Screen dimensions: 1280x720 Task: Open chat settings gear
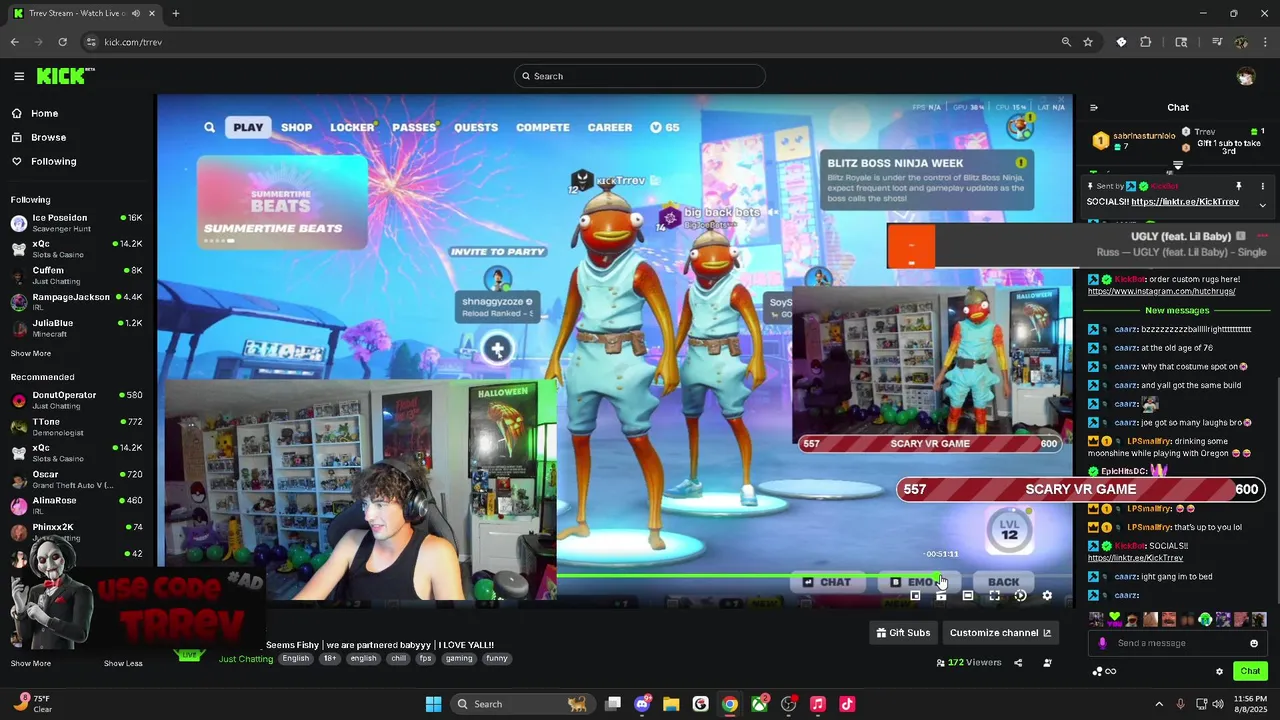click(1219, 671)
